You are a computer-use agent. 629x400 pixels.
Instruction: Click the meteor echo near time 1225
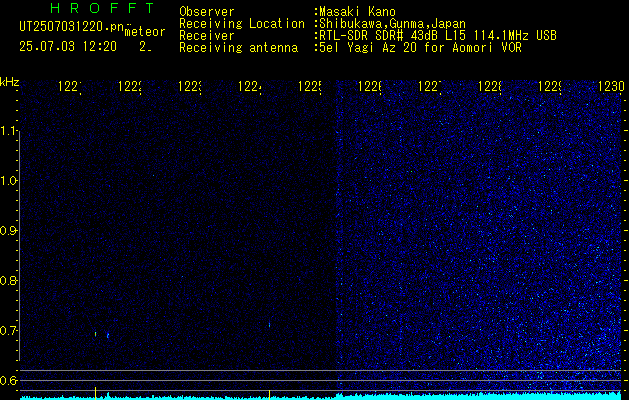[x=269, y=325]
